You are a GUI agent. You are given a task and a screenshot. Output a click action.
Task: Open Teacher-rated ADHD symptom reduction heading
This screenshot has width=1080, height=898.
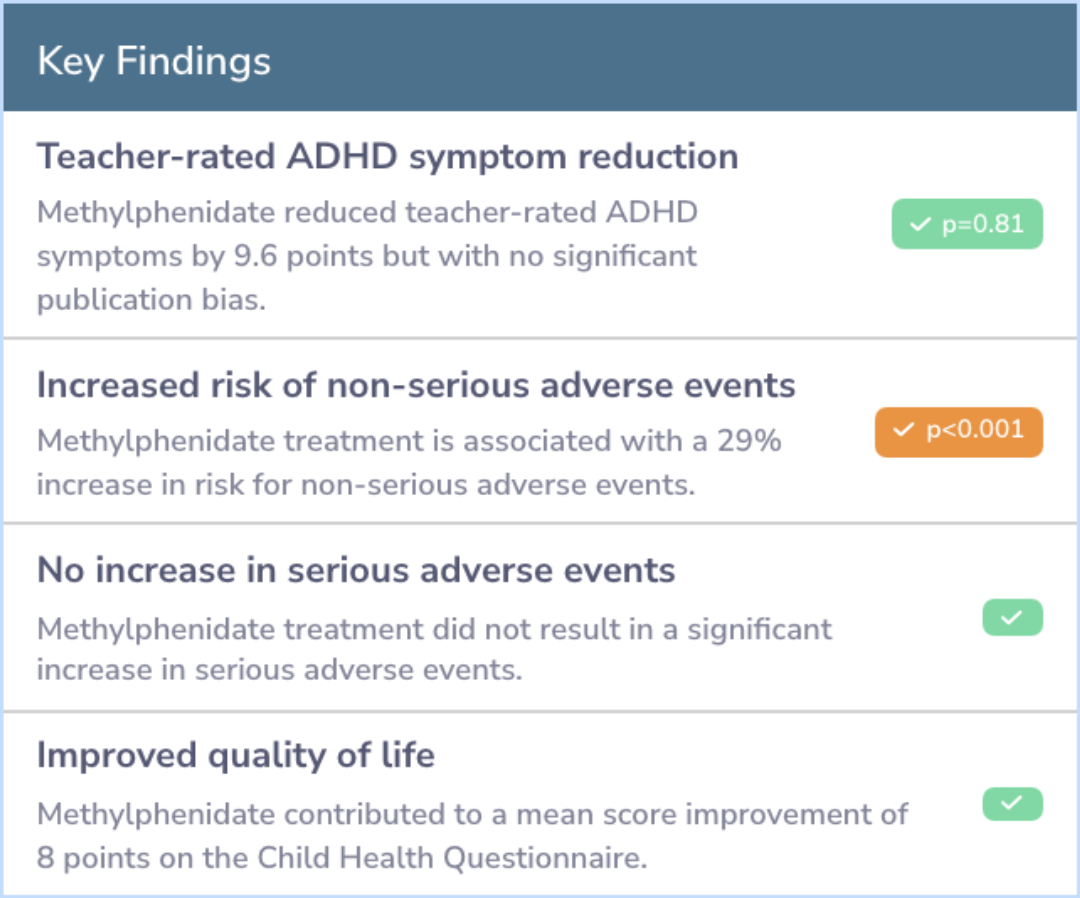point(388,156)
